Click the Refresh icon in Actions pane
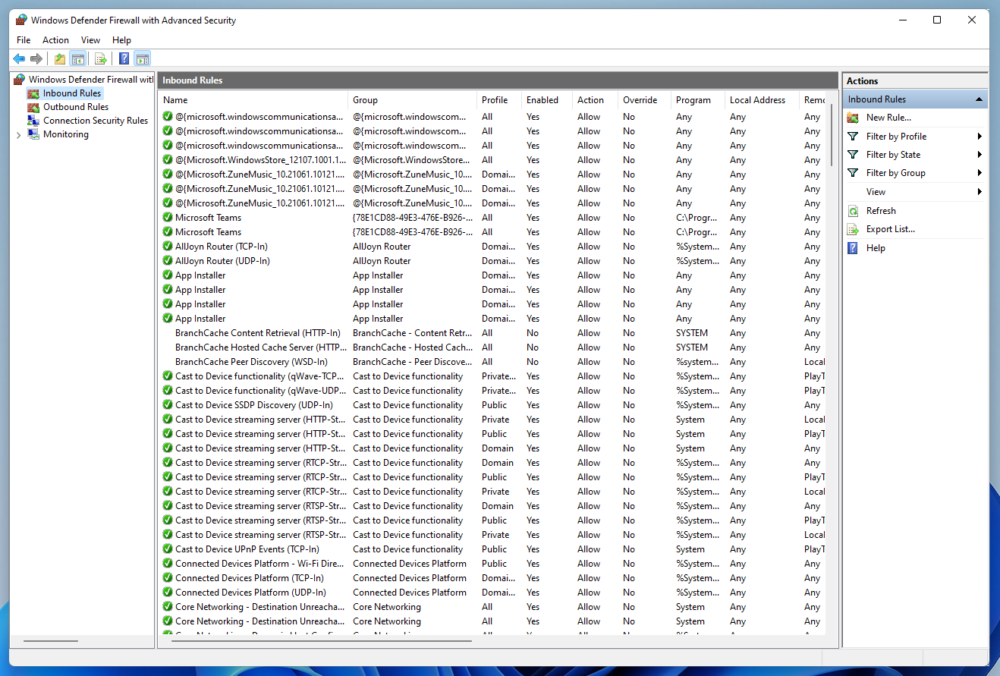1000x676 pixels. 853,210
